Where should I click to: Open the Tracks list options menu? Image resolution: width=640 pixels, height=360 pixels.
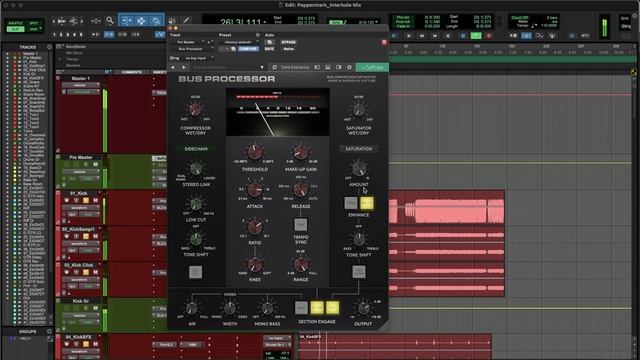pos(49,47)
